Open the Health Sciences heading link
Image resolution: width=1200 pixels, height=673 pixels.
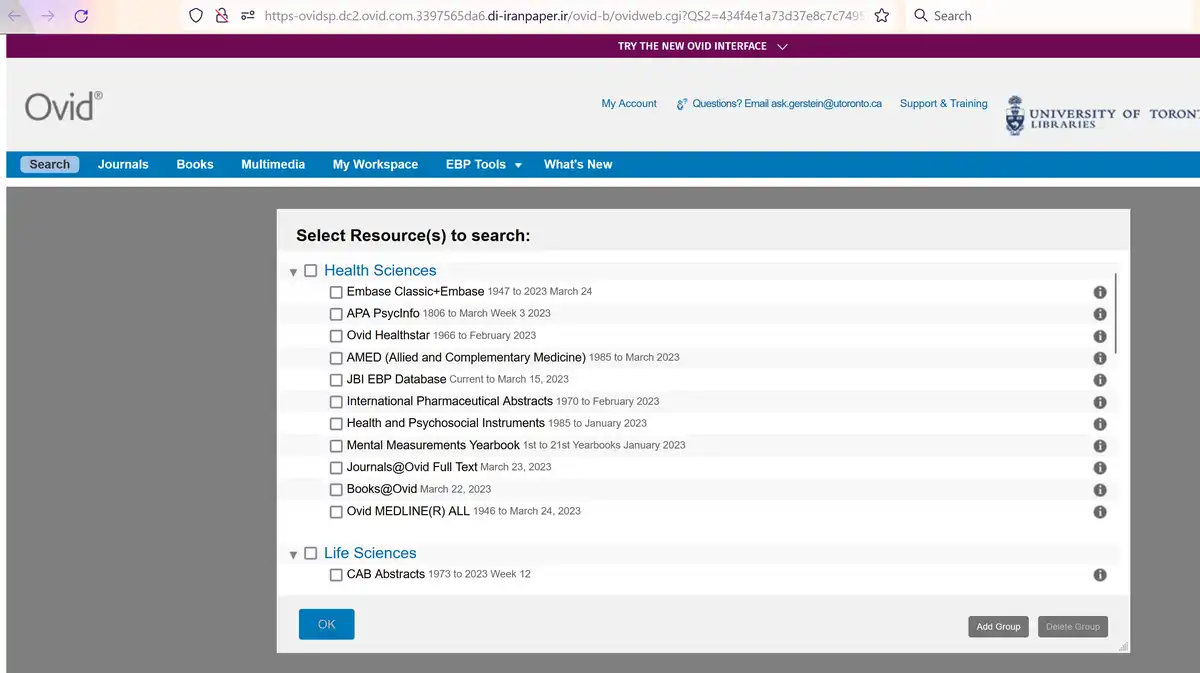[x=380, y=271]
